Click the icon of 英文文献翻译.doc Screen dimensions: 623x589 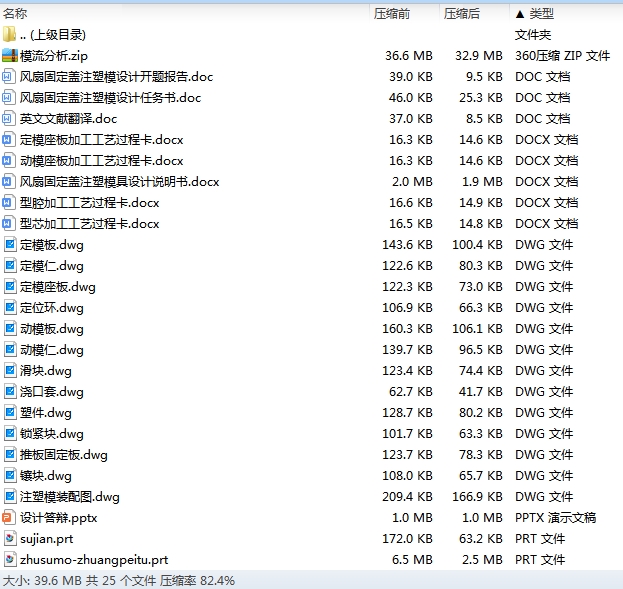8,118
